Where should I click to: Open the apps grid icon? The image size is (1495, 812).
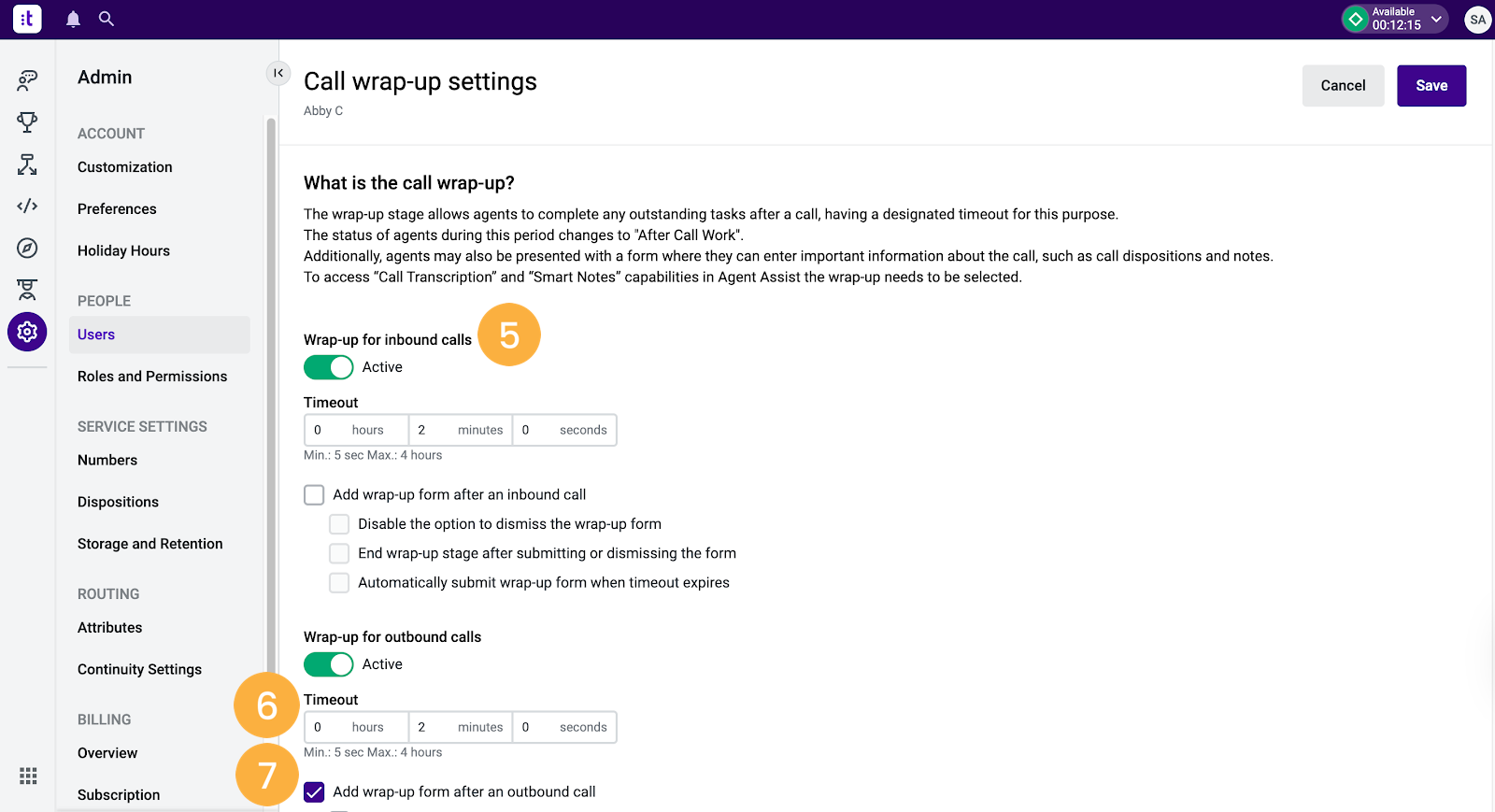coord(28,776)
